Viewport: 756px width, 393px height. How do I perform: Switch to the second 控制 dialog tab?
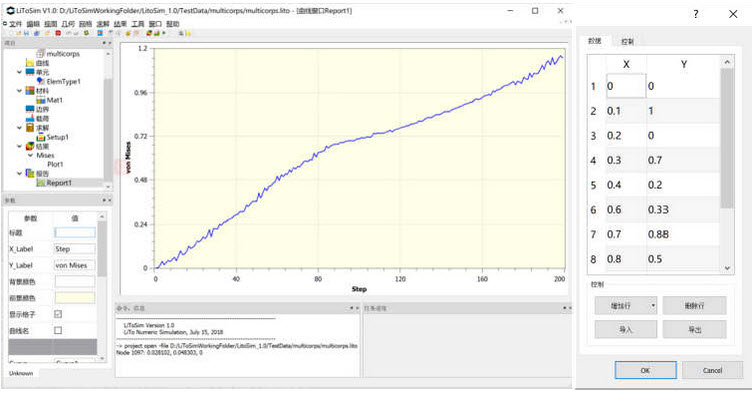[627, 41]
